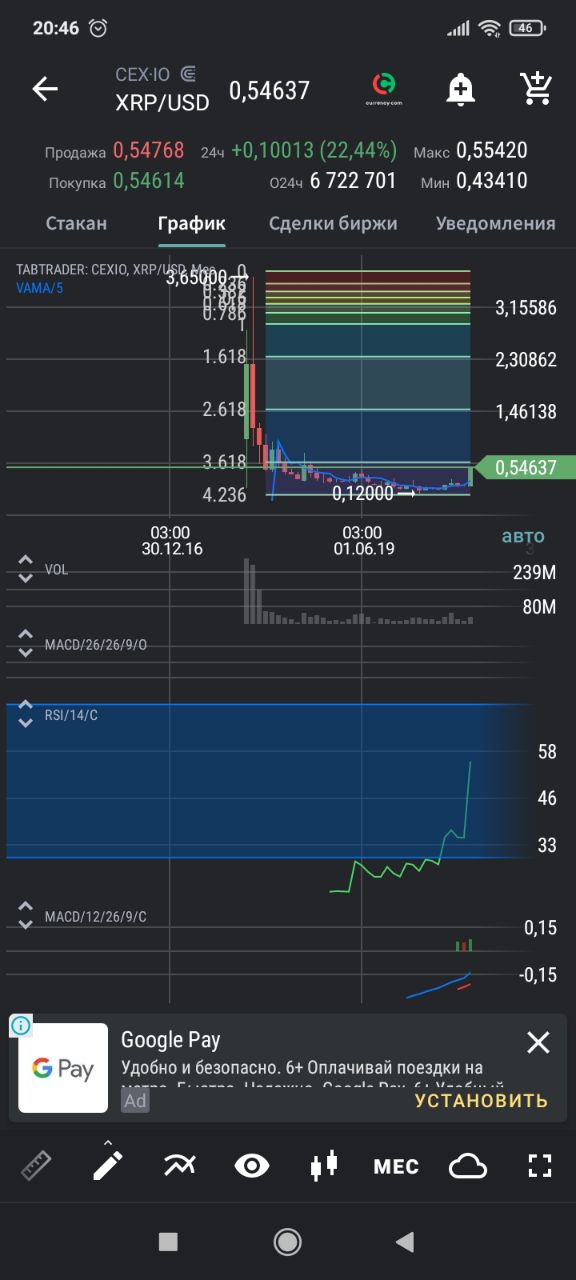Viewport: 576px width, 1280px height.
Task: Tap the 2,30862 price axis label
Action: click(526, 360)
